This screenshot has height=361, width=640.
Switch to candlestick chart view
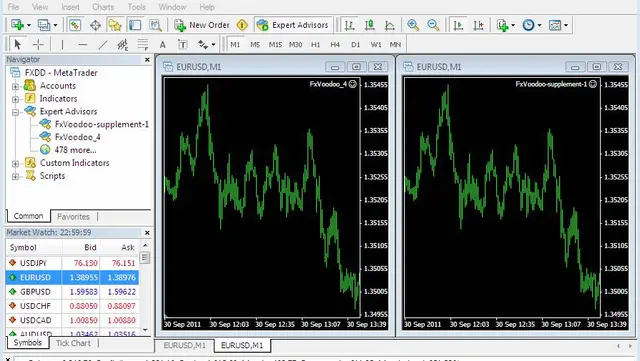tap(370, 25)
